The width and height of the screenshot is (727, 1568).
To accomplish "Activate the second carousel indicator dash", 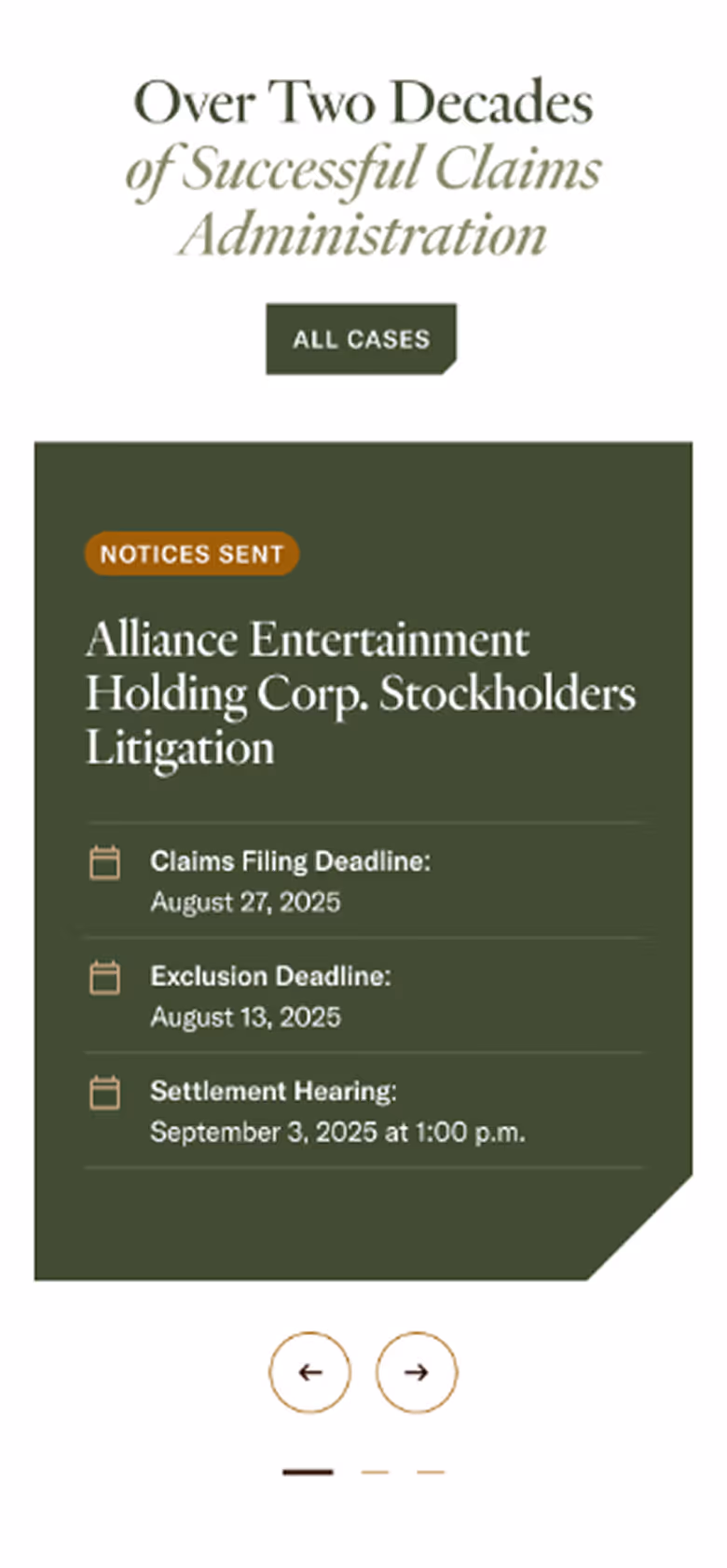I will pyautogui.click(x=375, y=1471).
